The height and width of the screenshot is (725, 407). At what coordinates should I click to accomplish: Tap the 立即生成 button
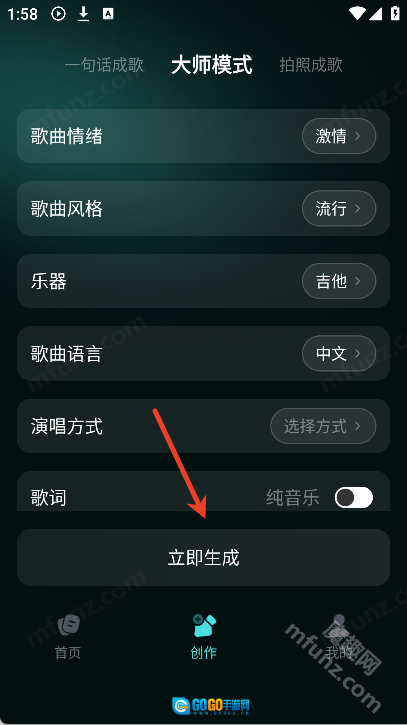204,558
